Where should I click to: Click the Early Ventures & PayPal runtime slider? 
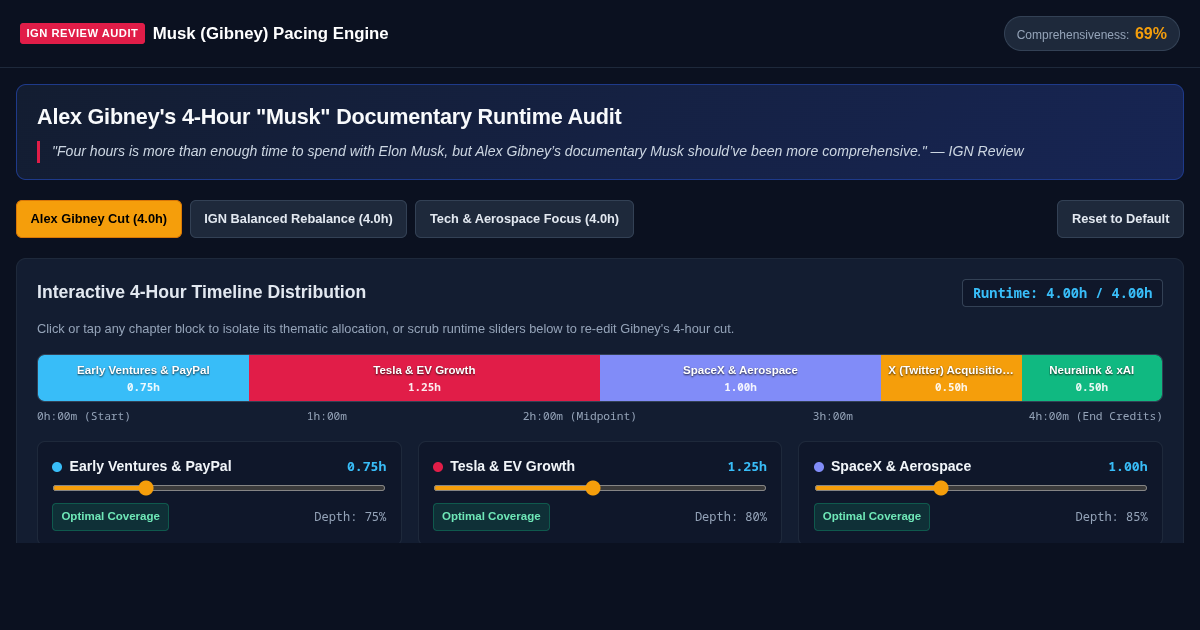click(219, 488)
